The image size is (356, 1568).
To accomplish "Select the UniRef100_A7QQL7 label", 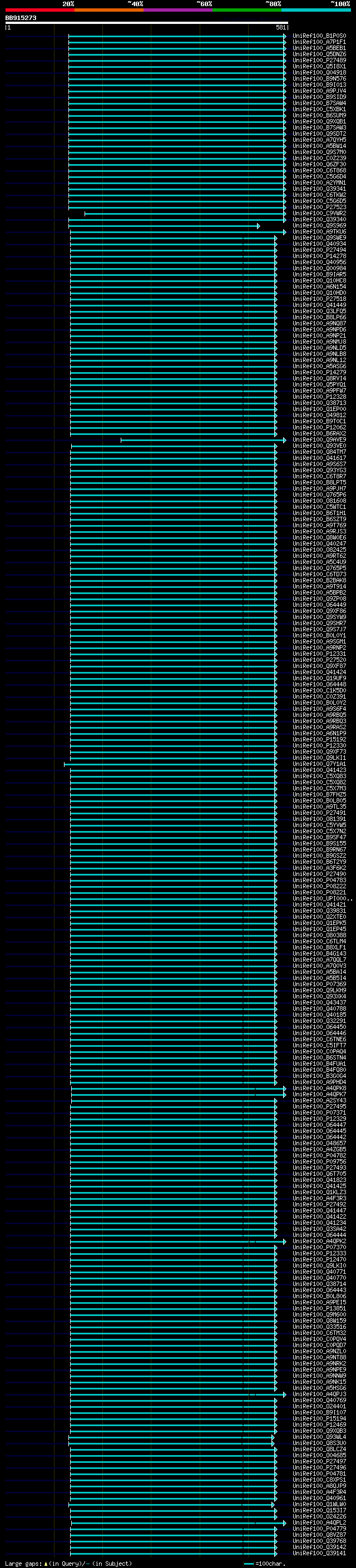I will [x=319, y=960].
